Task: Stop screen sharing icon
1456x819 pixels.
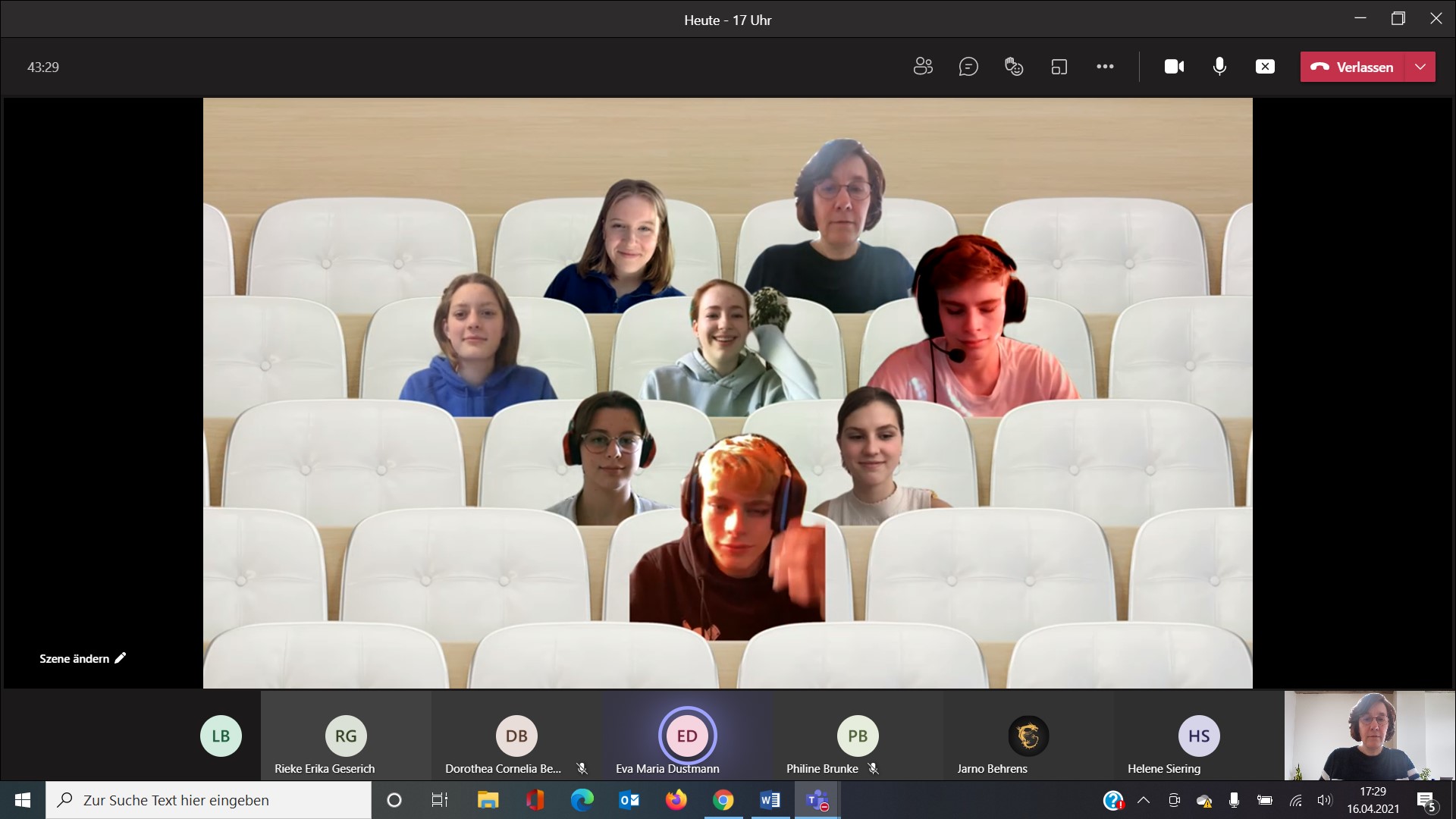Action: point(1265,67)
